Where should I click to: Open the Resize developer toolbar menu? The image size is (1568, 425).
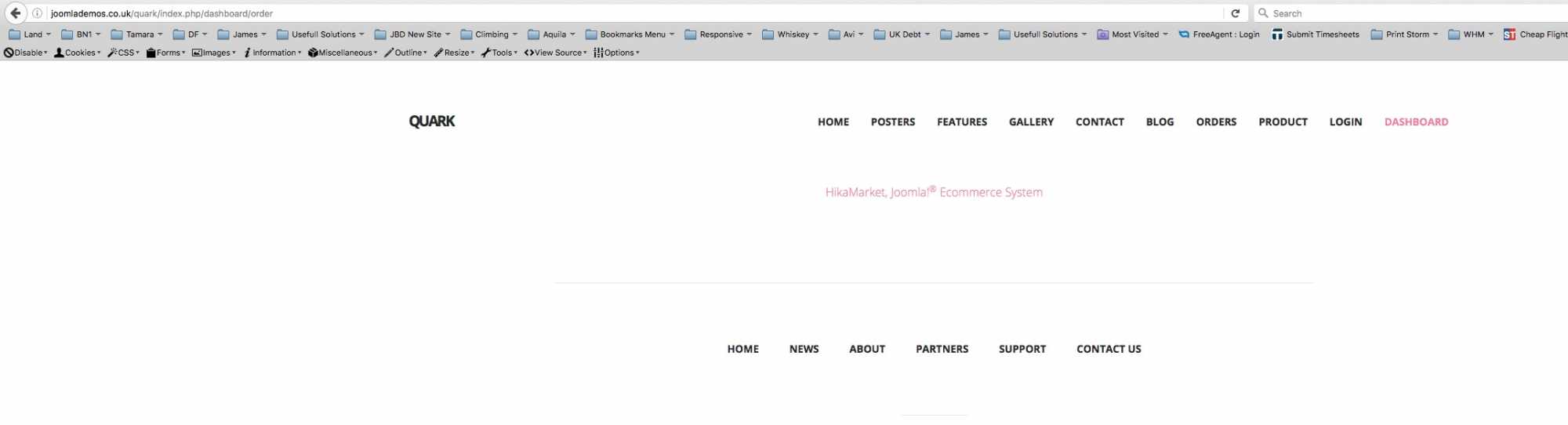[455, 53]
